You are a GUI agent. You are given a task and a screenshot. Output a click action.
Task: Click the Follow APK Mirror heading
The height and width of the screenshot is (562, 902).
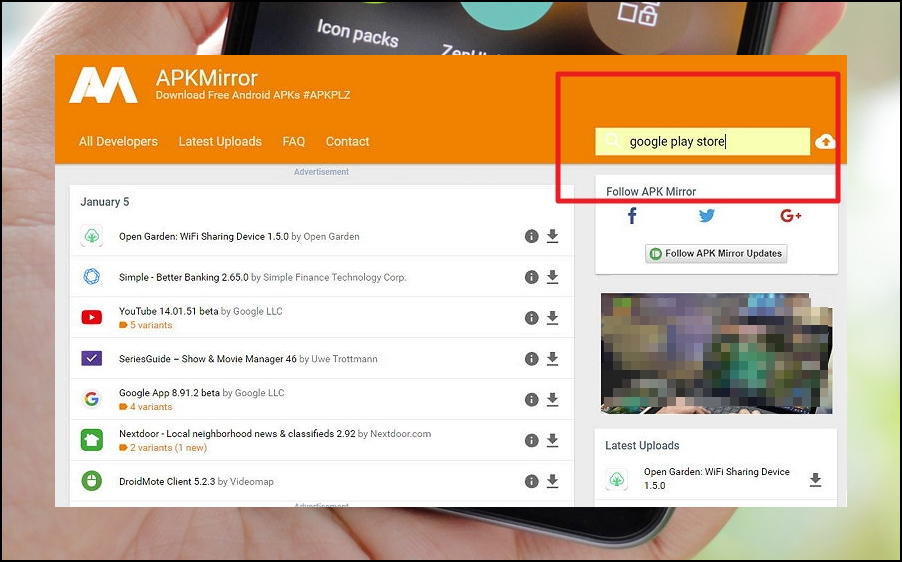point(651,192)
